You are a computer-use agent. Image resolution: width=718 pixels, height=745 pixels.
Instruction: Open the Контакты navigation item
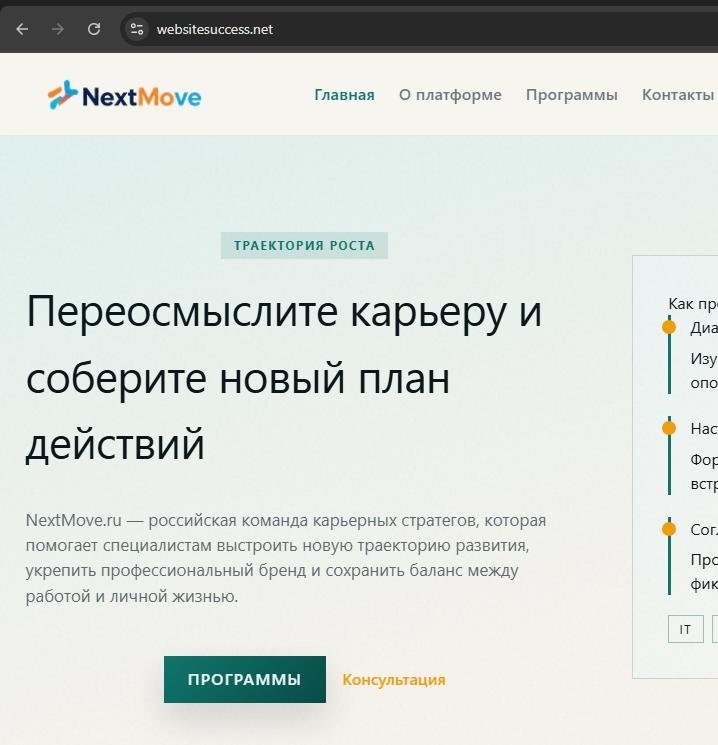coord(678,95)
